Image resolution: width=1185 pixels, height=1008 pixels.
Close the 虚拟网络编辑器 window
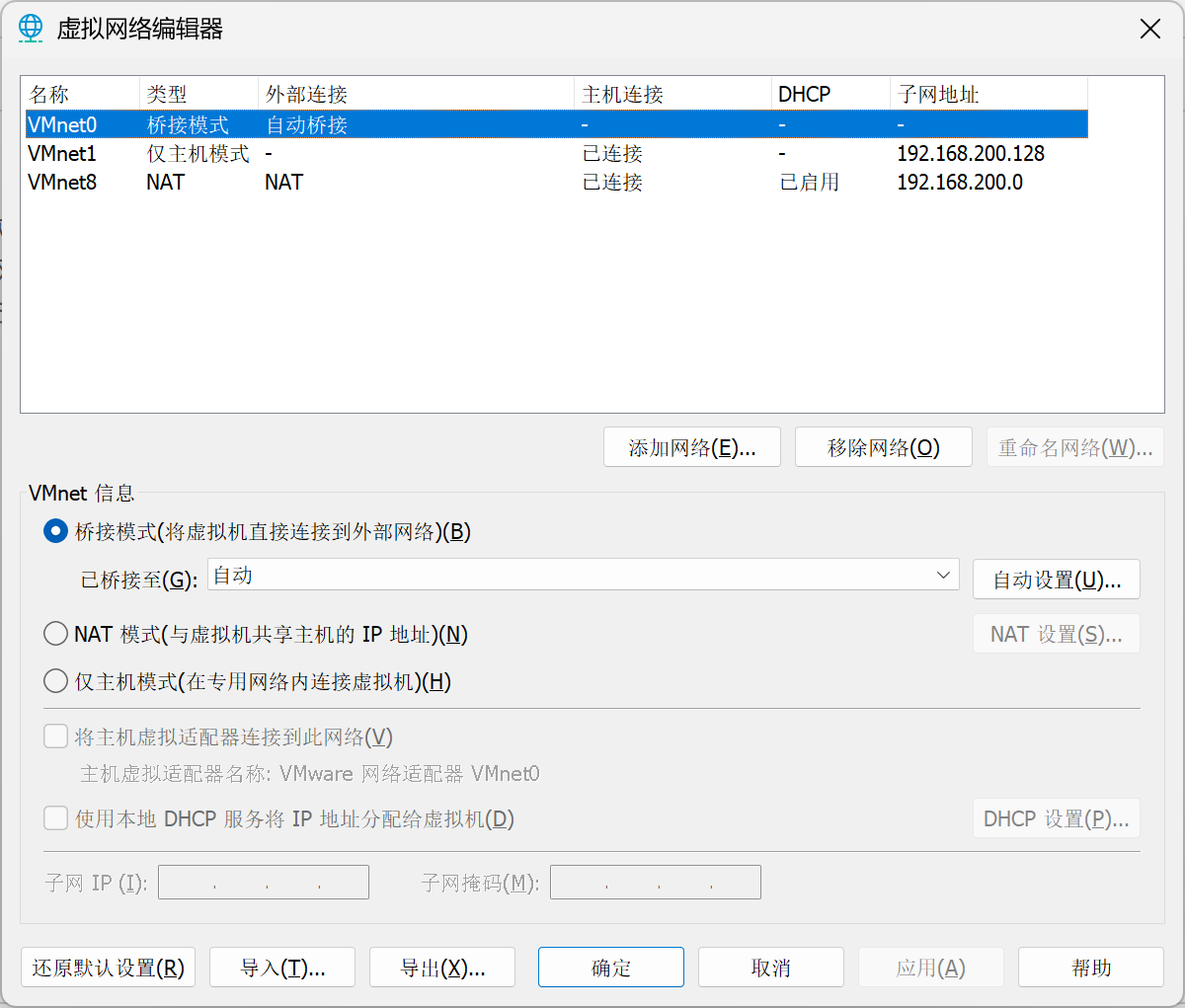click(x=1150, y=29)
